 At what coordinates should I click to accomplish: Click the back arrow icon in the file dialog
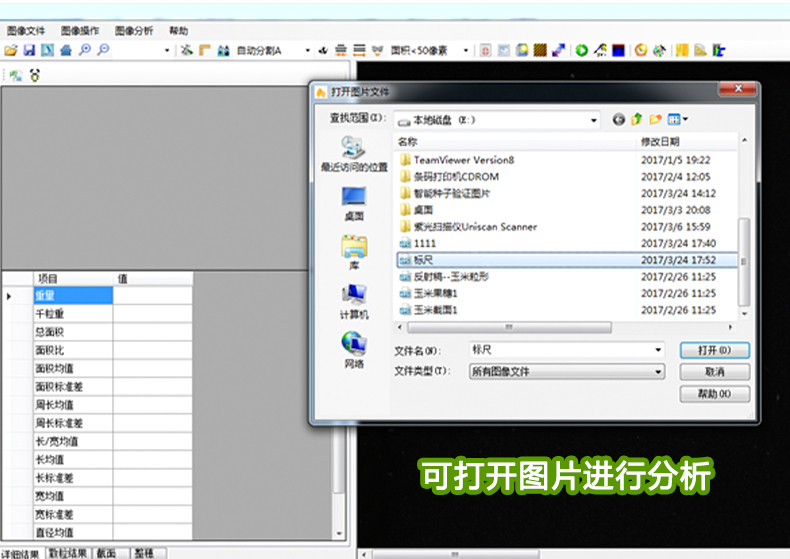(618, 119)
